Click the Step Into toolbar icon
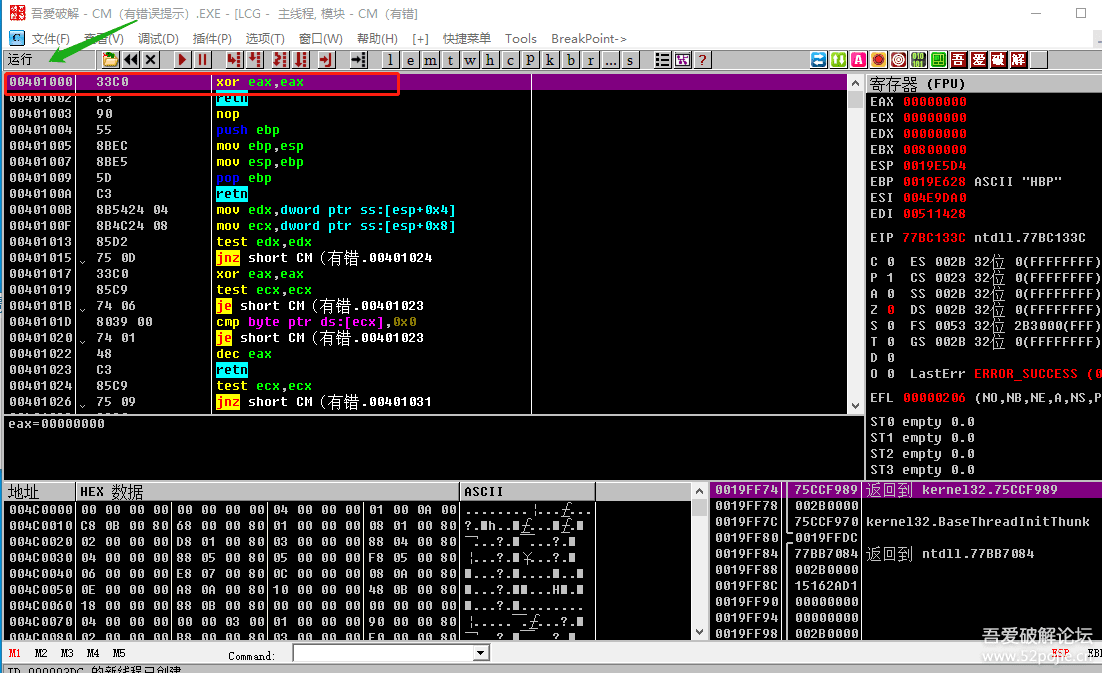Image resolution: width=1102 pixels, height=673 pixels. (x=233, y=60)
